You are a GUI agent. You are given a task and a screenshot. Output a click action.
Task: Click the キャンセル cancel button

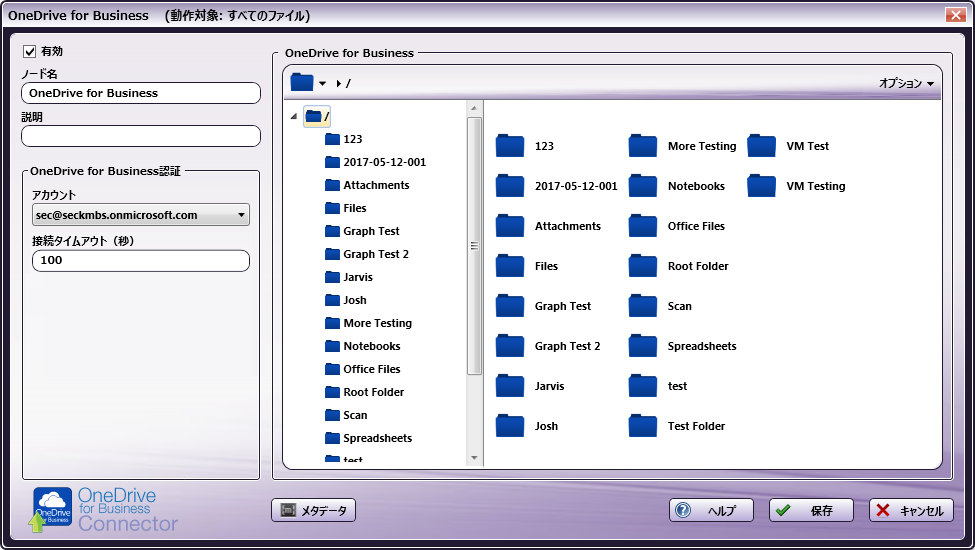911,510
